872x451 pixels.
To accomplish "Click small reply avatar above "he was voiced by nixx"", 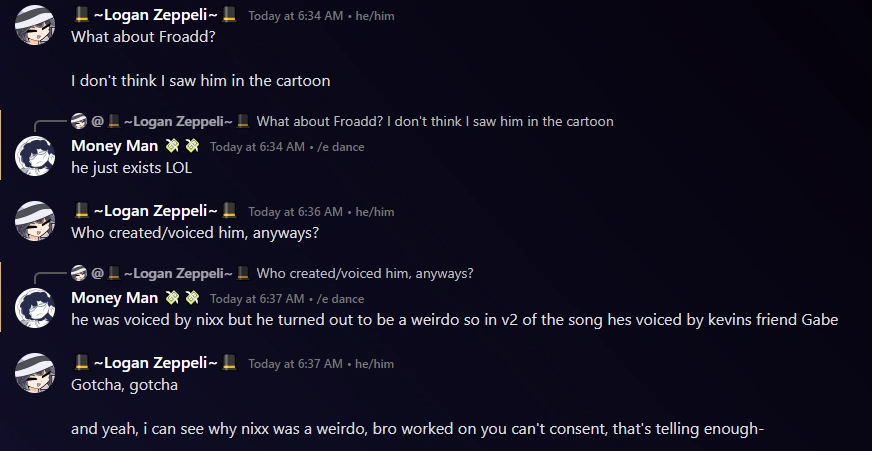I will tap(79, 274).
